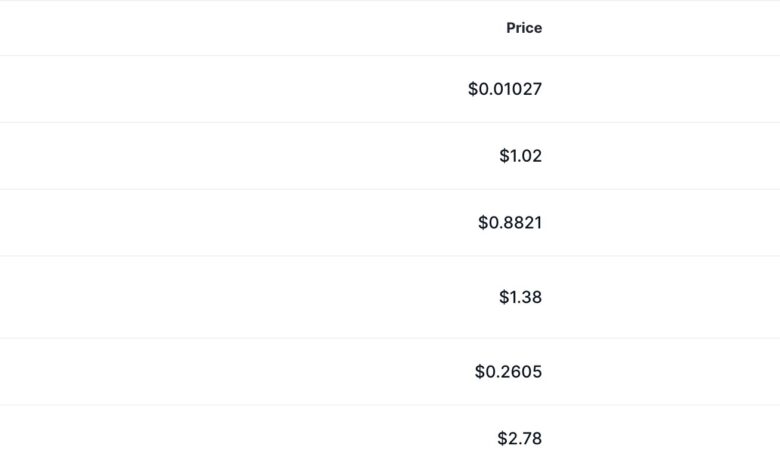Open the table row priced $0.2605

tap(390, 372)
